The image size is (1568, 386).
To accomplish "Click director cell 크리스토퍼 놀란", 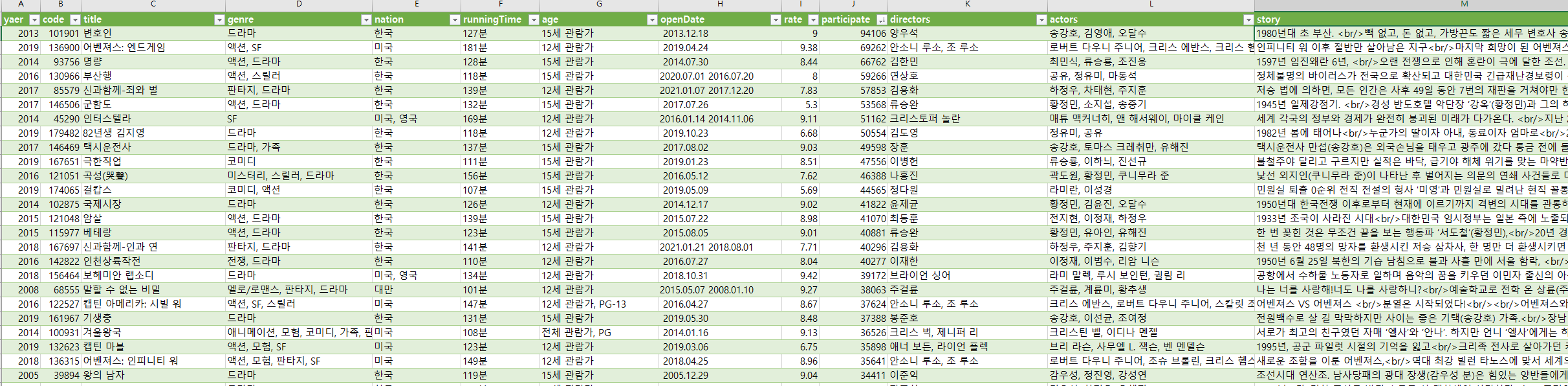I will pyautogui.click(x=968, y=119).
